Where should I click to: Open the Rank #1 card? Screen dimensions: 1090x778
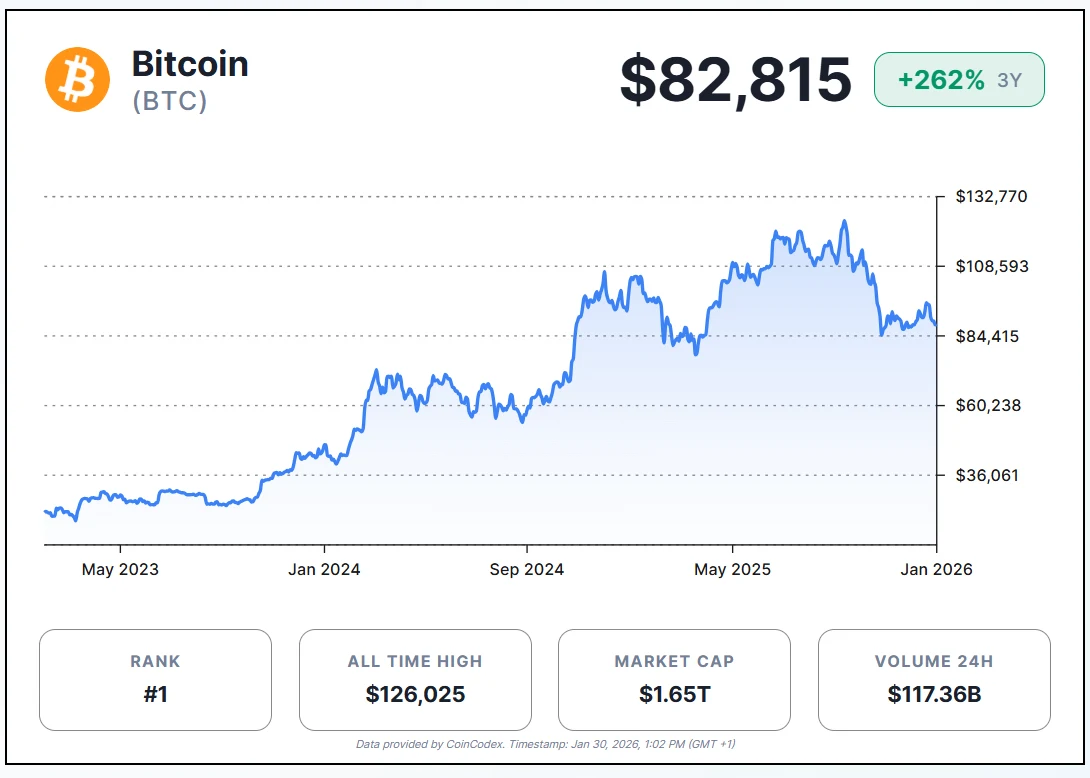point(155,680)
